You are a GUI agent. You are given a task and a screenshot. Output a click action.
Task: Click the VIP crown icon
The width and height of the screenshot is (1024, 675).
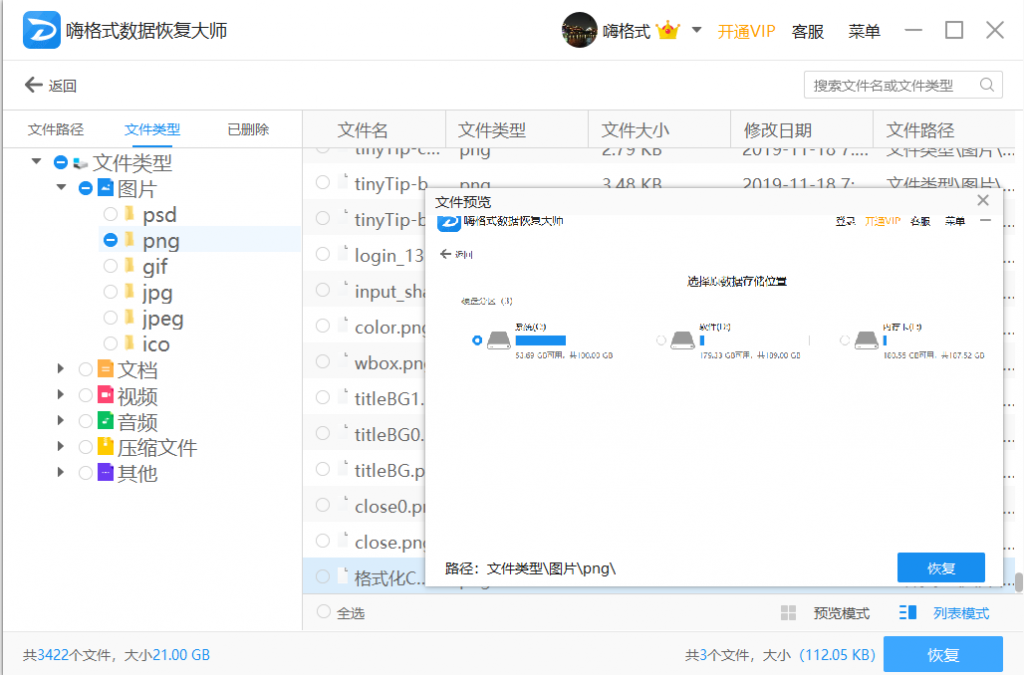(668, 30)
